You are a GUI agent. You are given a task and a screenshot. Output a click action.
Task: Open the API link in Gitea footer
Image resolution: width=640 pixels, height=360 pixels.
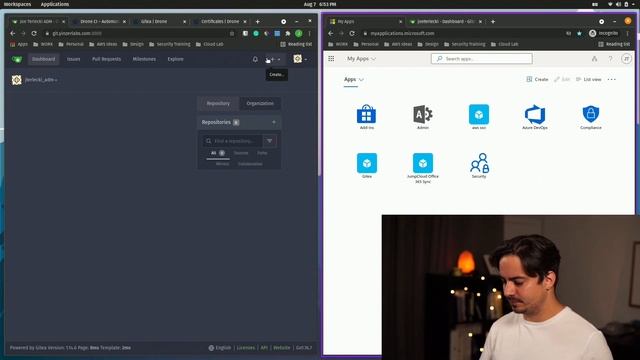pyautogui.click(x=264, y=348)
